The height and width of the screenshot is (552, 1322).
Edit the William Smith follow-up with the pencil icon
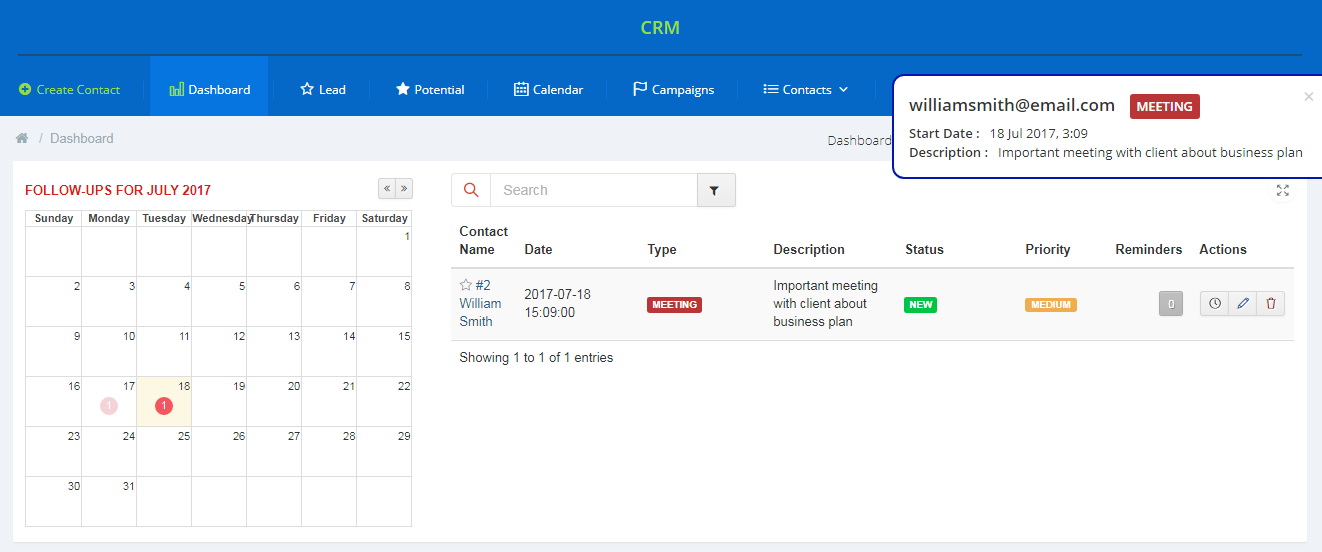pos(1243,303)
